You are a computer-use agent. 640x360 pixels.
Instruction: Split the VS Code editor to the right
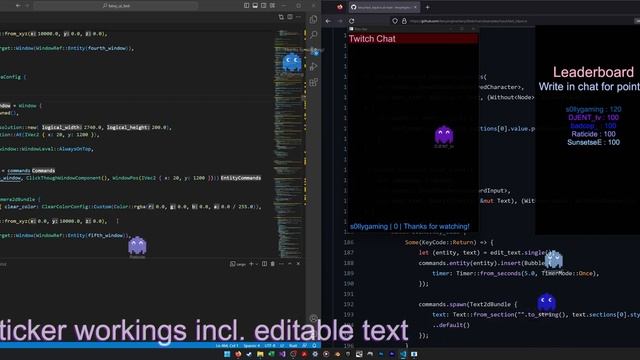click(x=290, y=17)
